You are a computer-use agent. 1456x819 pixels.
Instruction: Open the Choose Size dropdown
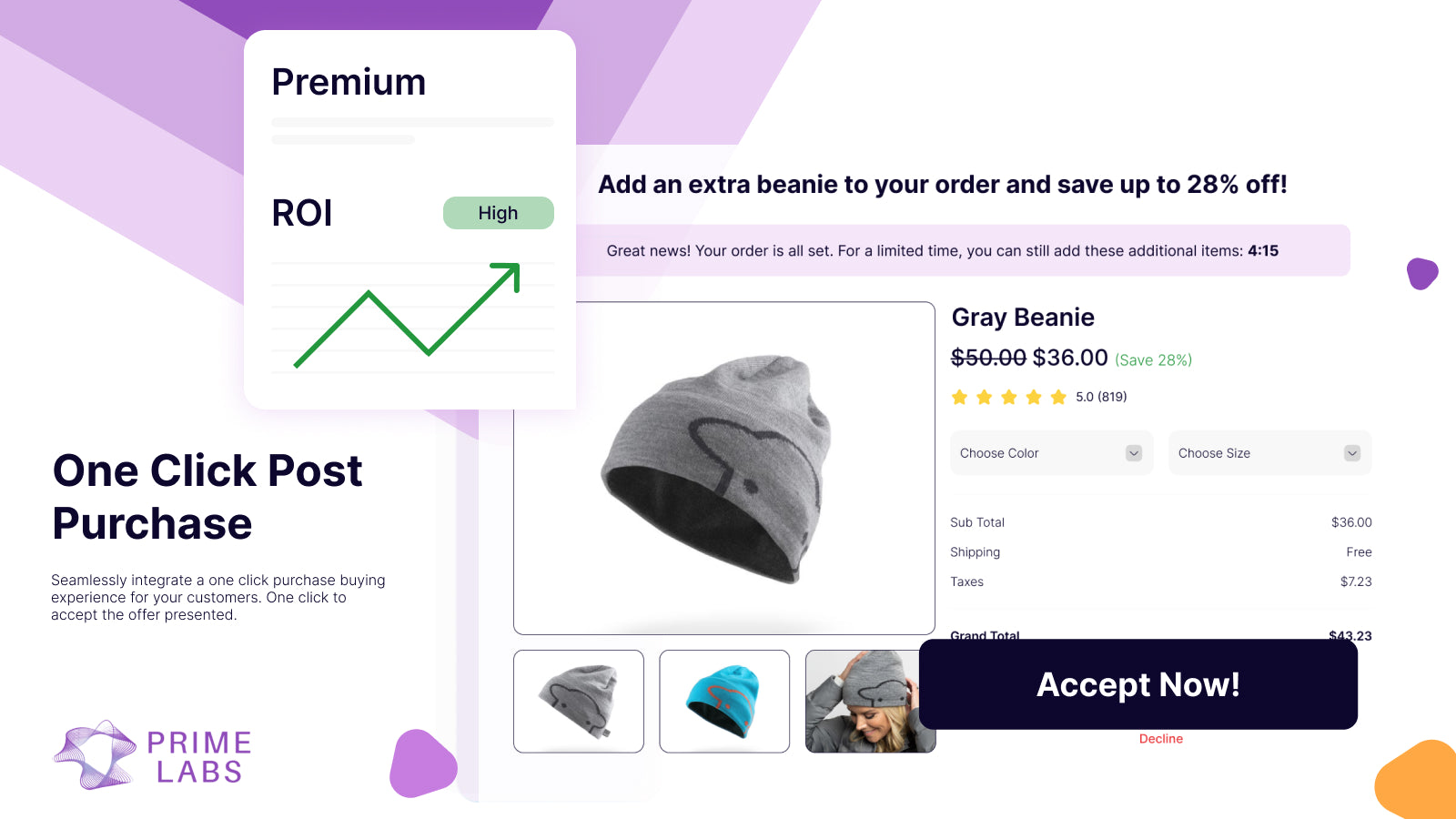click(x=1269, y=452)
